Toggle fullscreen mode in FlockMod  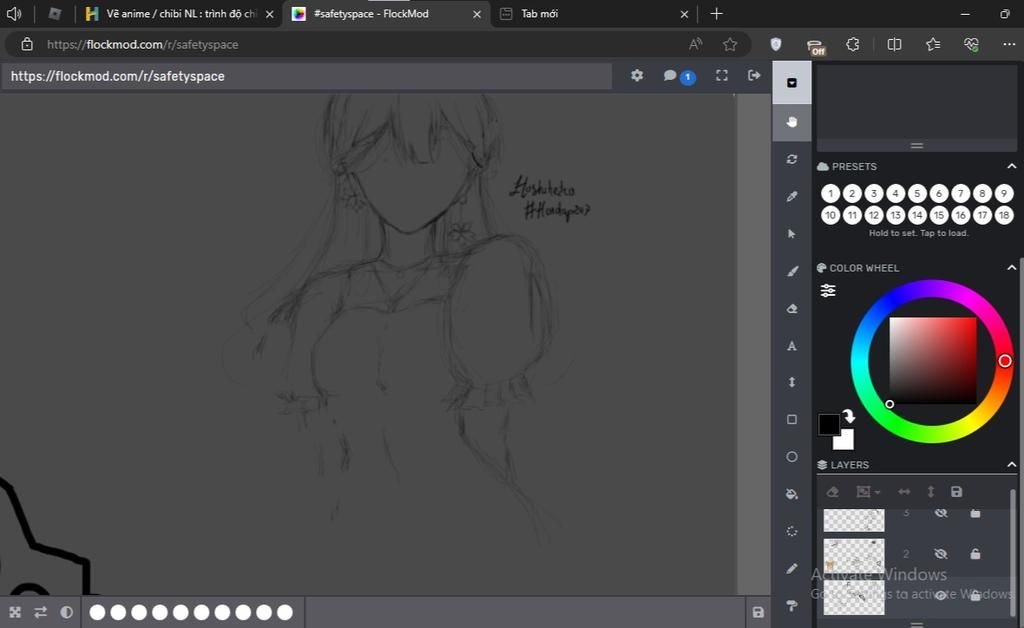point(722,76)
